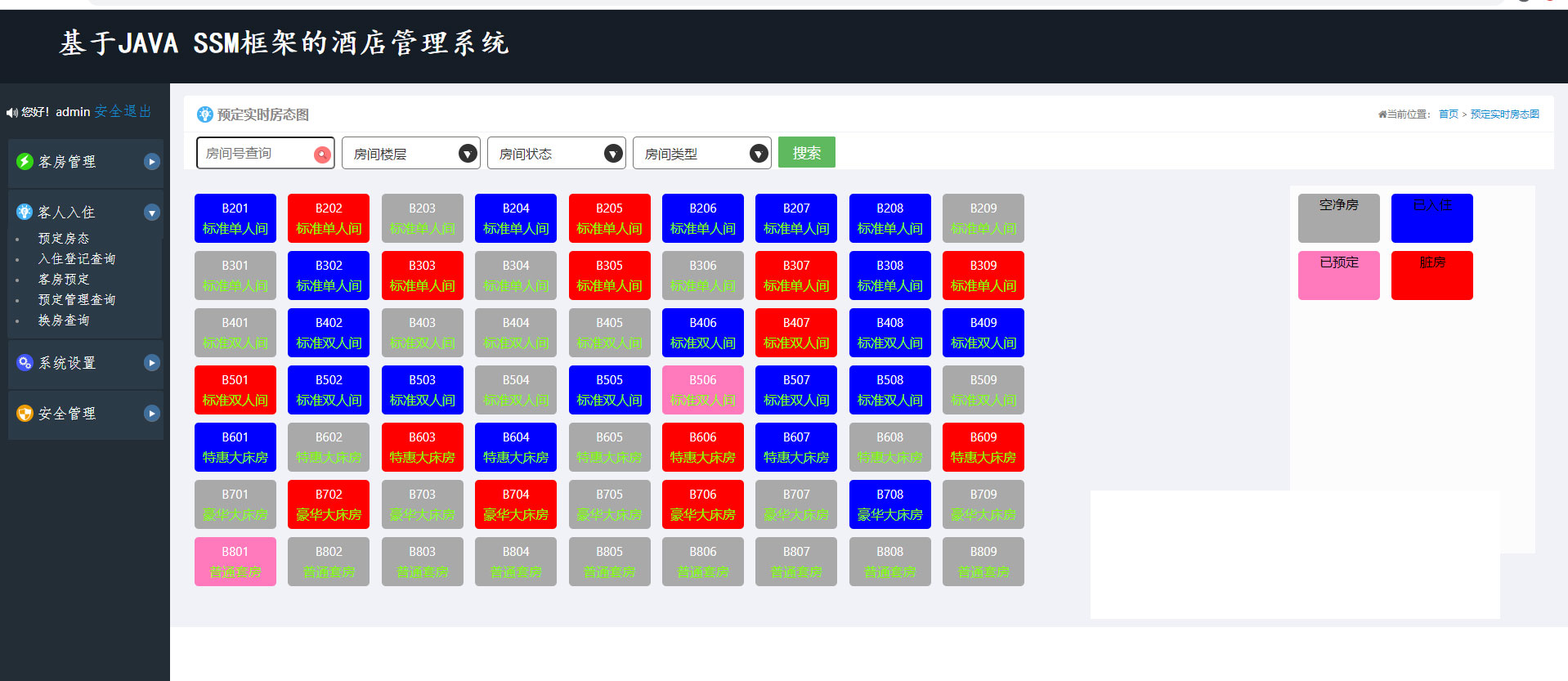The width and height of the screenshot is (1568, 681).
Task: Open room B705 豪华大床房
Action: pyautogui.click(x=609, y=504)
